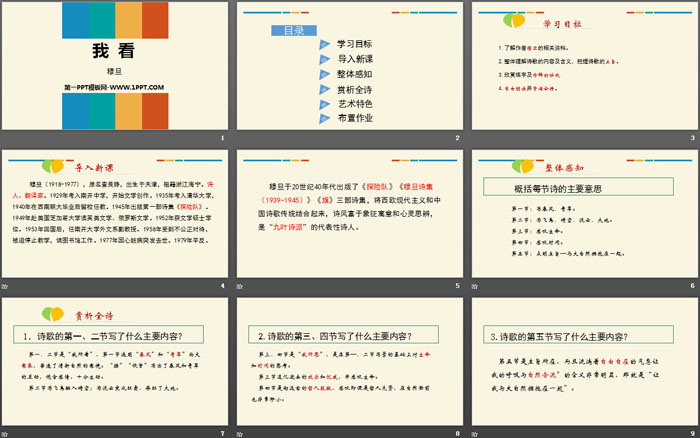The height and width of the screenshot is (438, 700).
Task: Click the animation star icon under slide 8
Action: click(240, 434)
